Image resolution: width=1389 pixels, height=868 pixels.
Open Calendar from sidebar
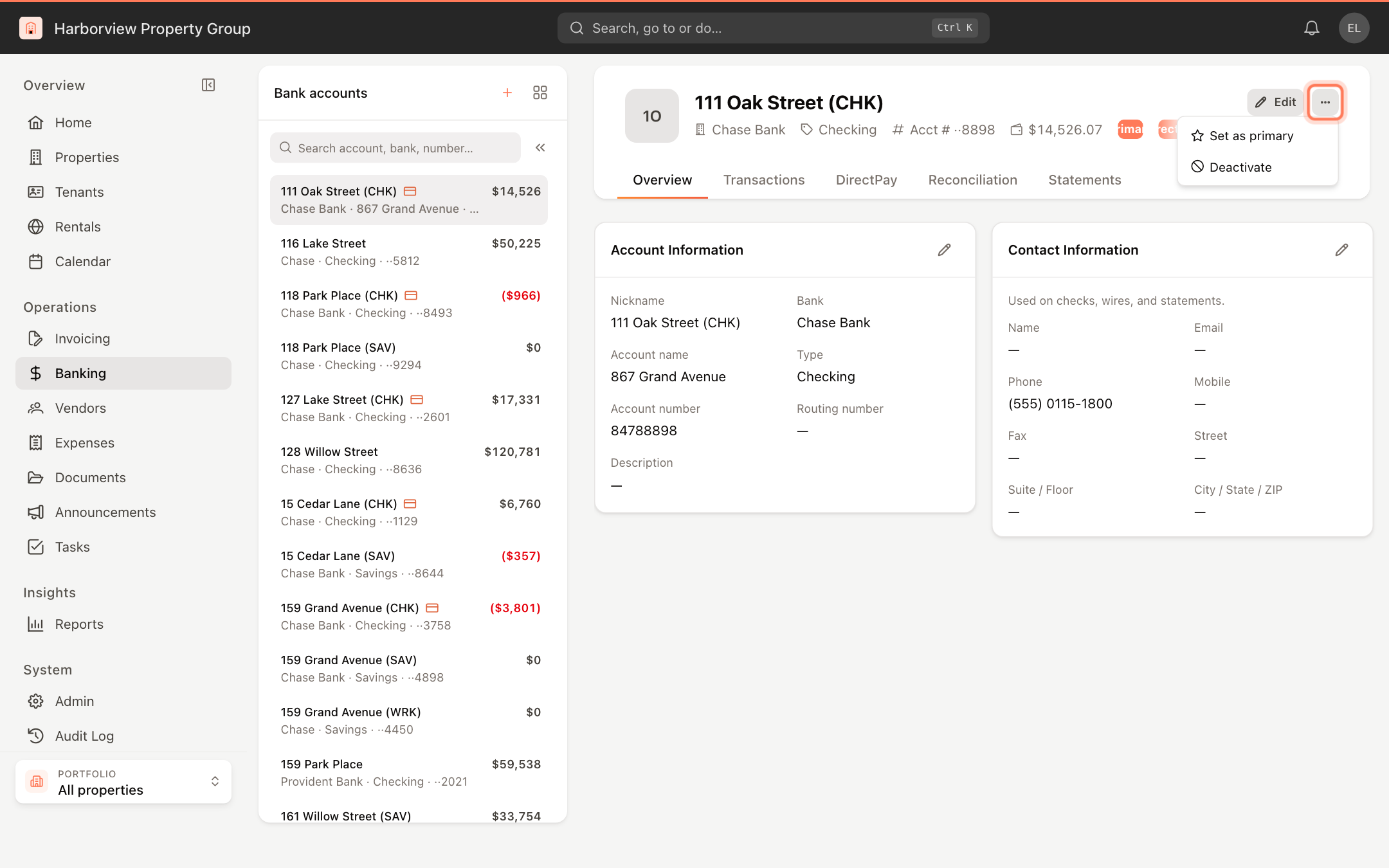click(x=123, y=262)
